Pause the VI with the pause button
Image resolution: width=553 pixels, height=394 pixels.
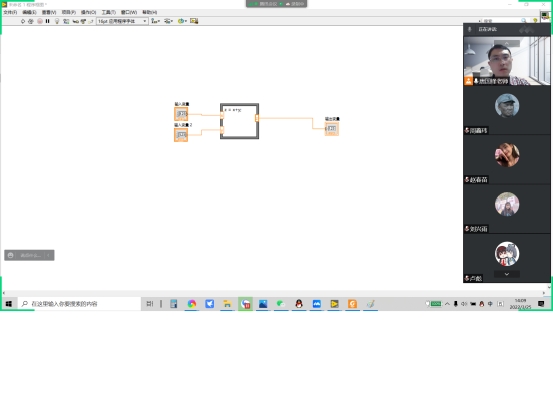[47, 21]
